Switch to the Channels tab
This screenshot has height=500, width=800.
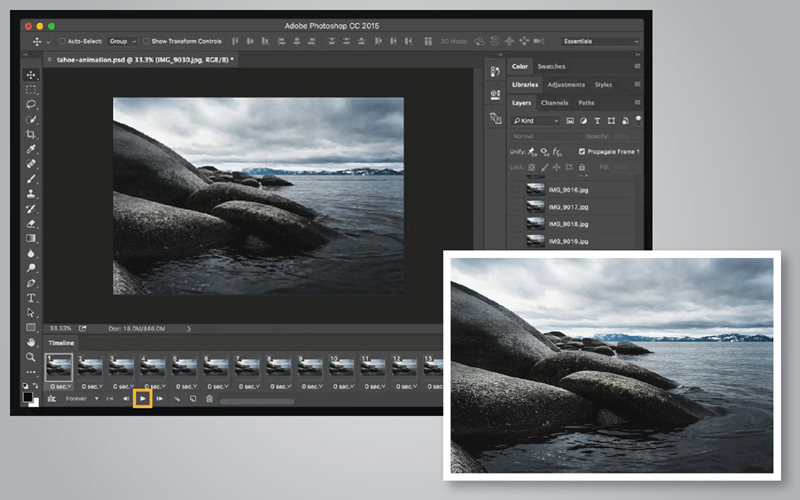[555, 103]
